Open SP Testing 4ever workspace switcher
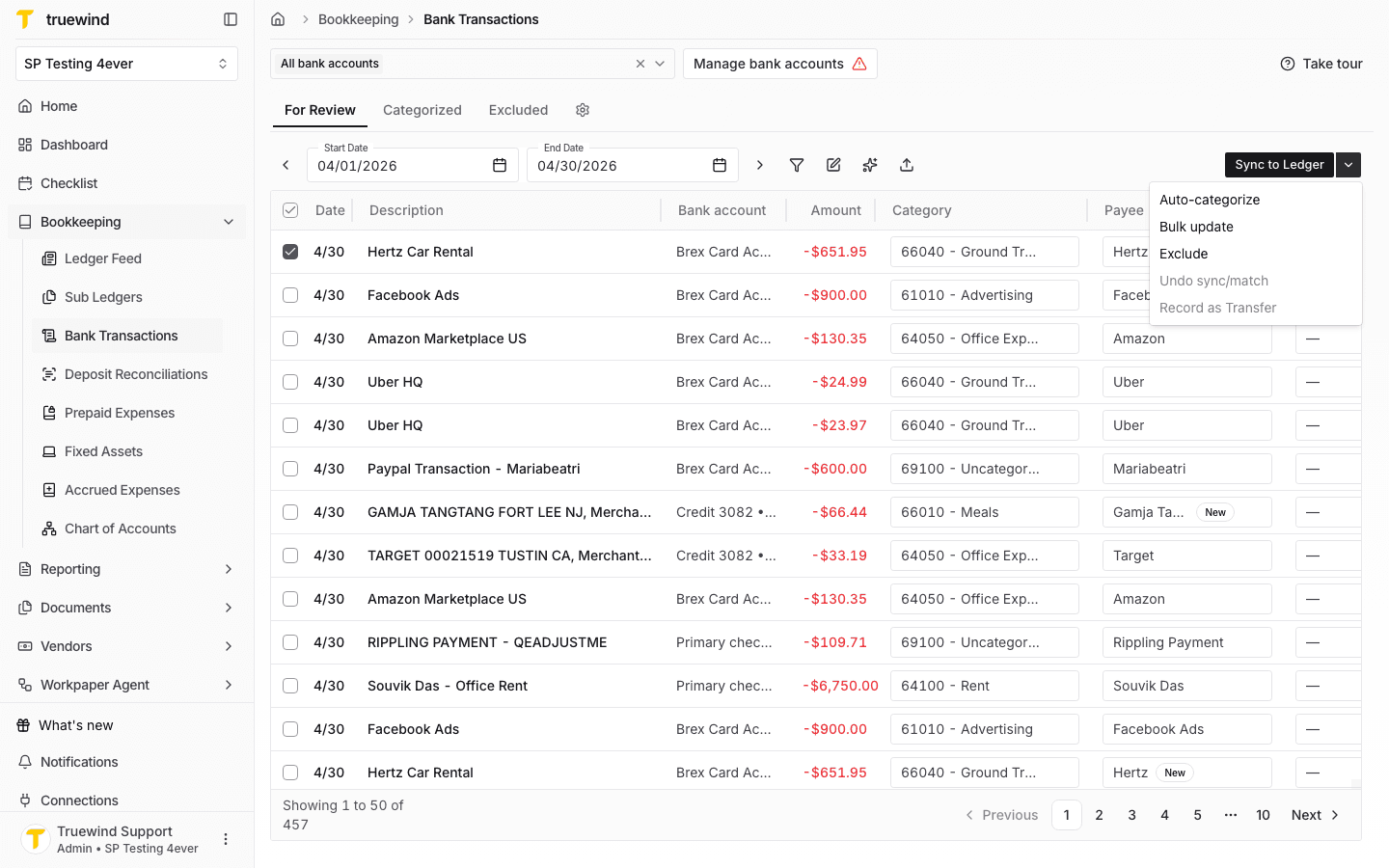 coord(126,64)
